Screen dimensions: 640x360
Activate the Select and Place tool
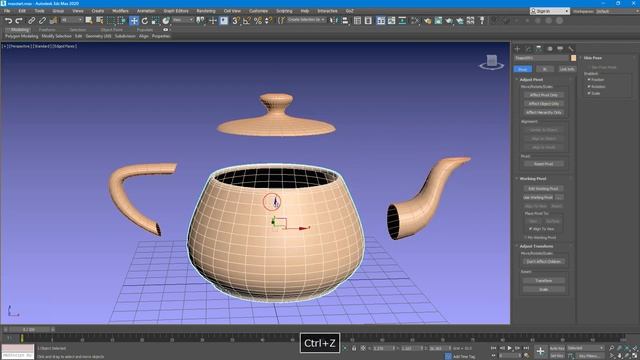click(166, 20)
